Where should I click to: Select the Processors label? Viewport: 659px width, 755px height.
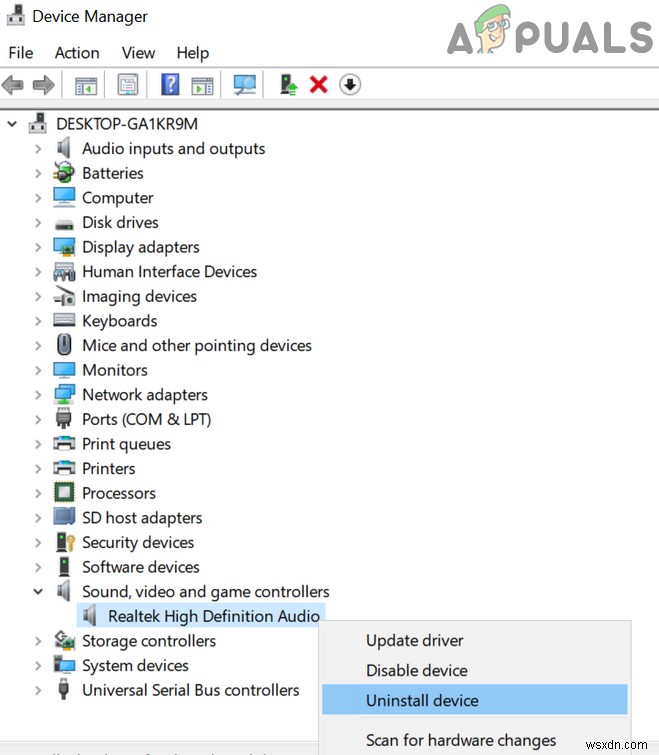119,493
